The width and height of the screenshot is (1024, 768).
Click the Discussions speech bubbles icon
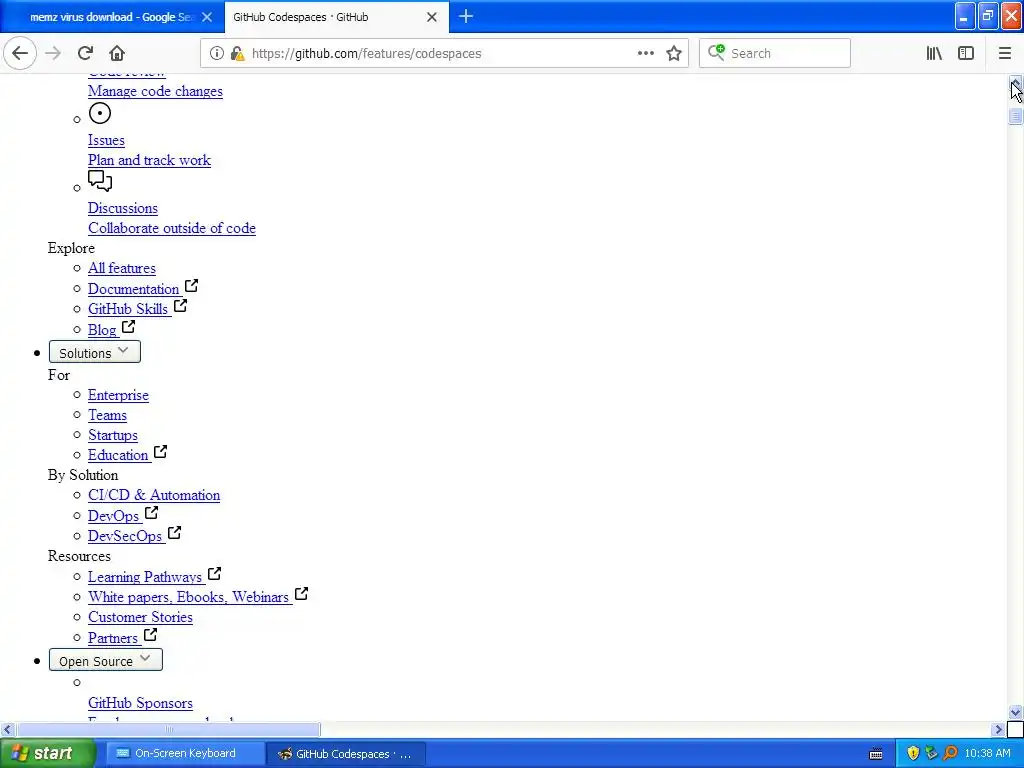pos(100,181)
